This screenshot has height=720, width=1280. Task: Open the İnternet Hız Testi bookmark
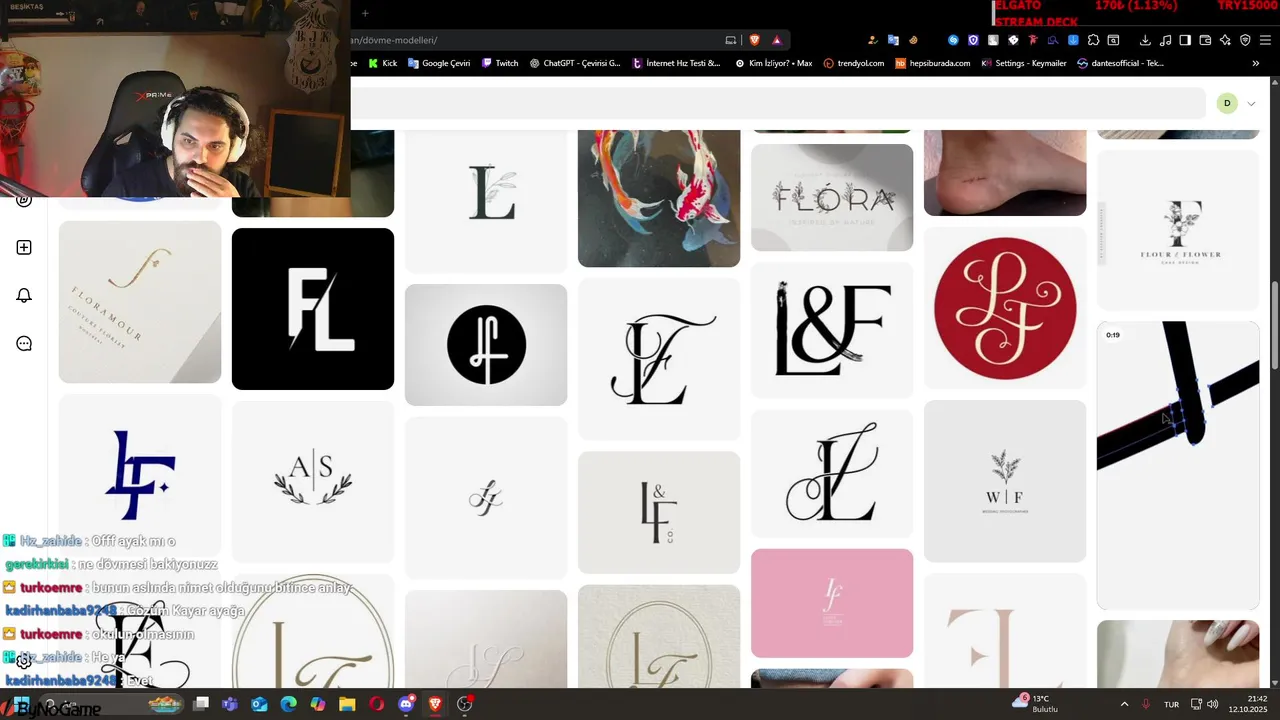676,63
